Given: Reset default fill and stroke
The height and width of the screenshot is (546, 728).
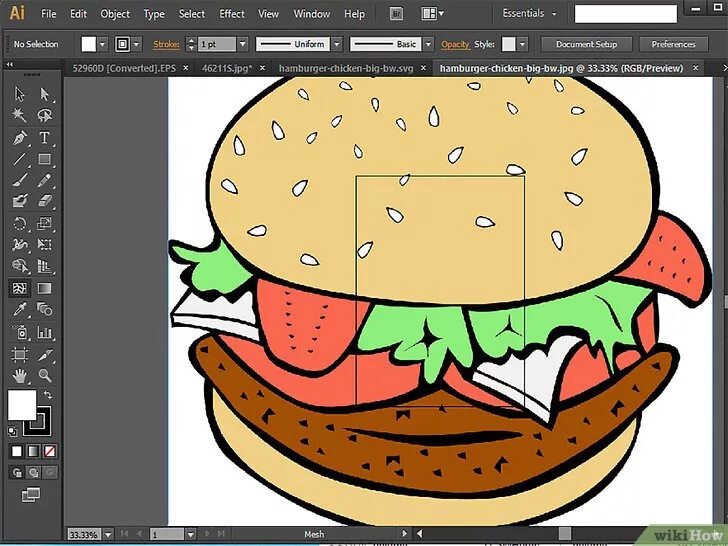Looking at the screenshot, I should click(x=13, y=431).
